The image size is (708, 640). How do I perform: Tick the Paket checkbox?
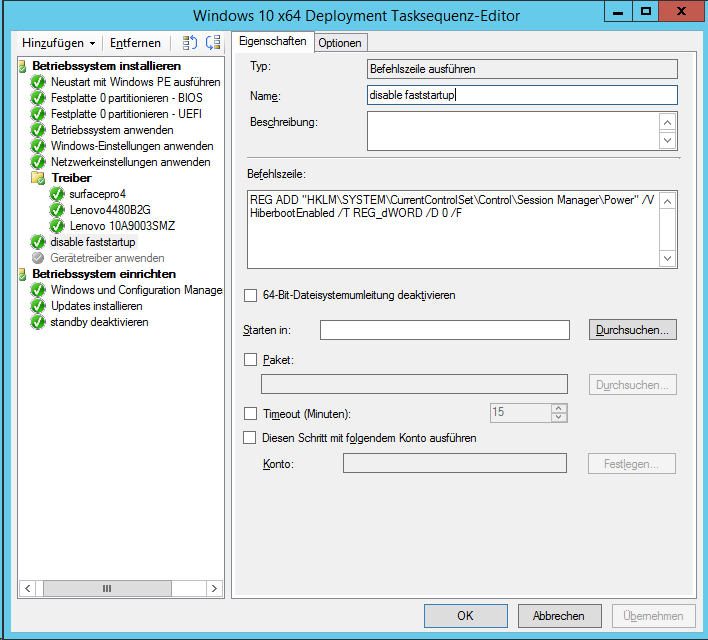click(x=251, y=359)
